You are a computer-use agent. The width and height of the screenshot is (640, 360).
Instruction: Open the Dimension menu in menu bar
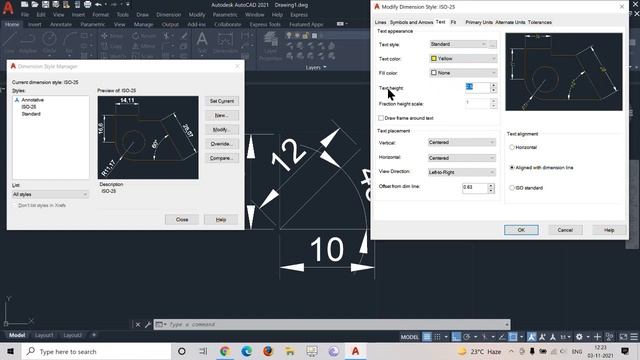(168, 15)
